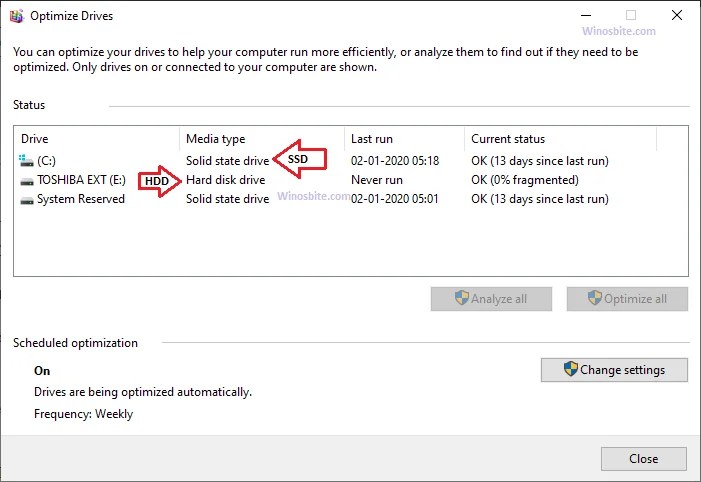Viewport: 701px width, 482px height.
Task: Open Change settings for scheduled optimization
Action: (x=614, y=370)
